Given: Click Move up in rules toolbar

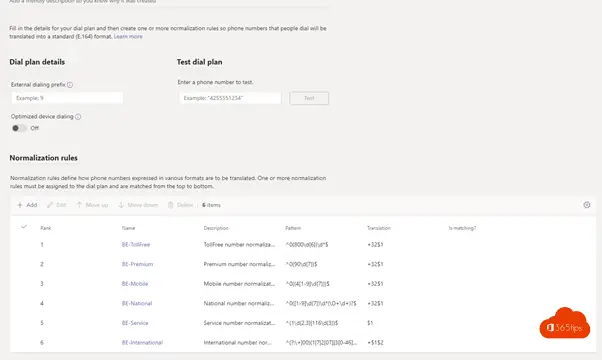Looking at the screenshot, I should 92,205.
